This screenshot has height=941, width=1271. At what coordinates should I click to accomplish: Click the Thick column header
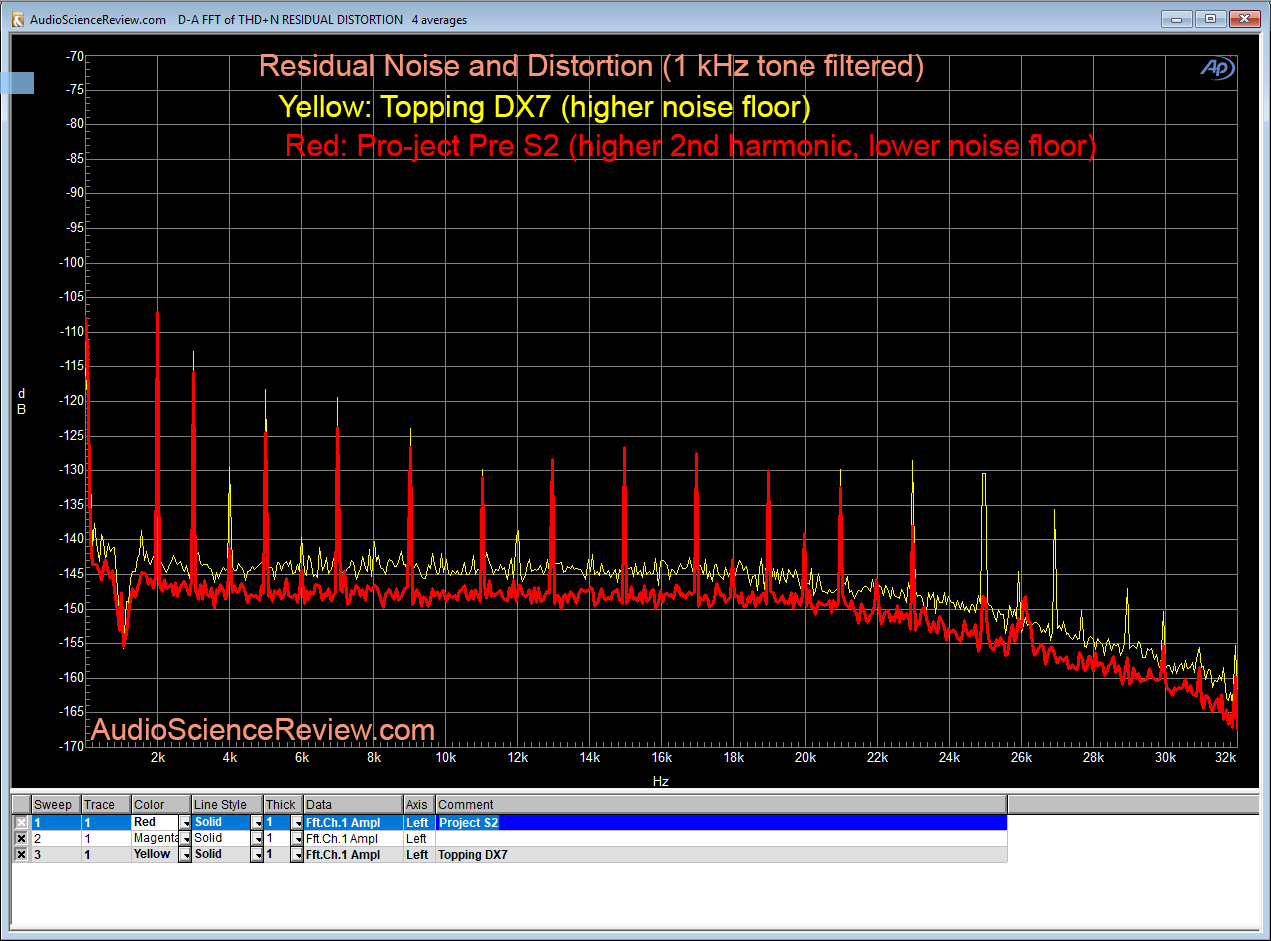[283, 804]
